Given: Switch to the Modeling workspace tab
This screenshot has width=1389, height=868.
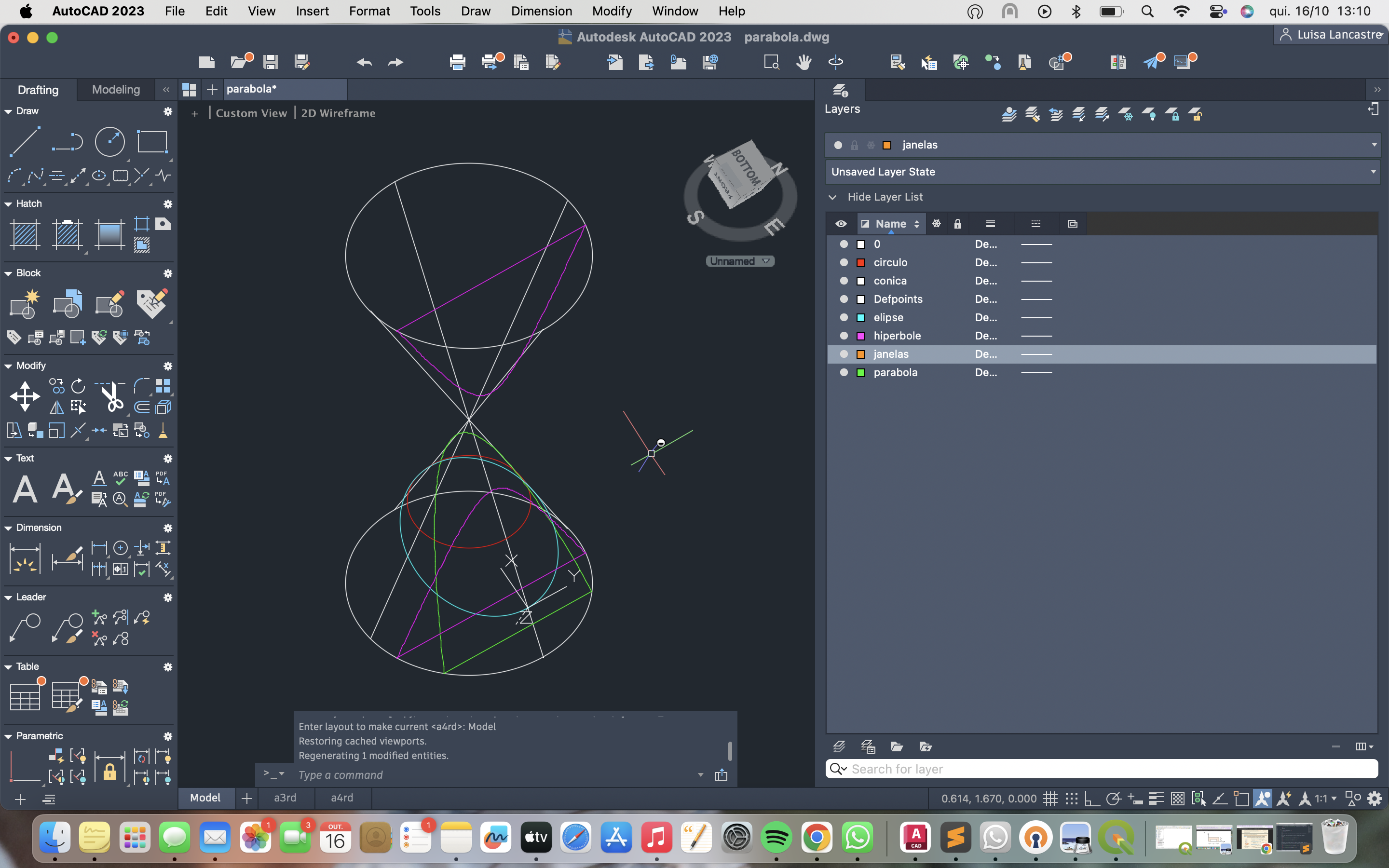Looking at the screenshot, I should tap(116, 90).
